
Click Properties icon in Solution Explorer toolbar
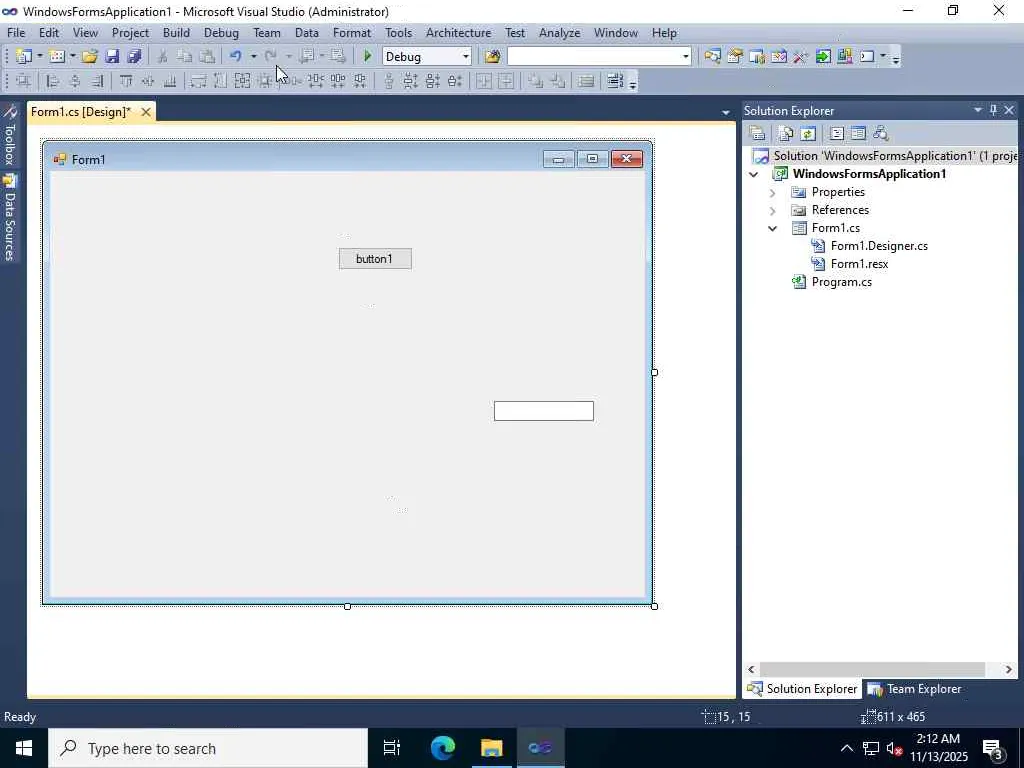pos(758,134)
